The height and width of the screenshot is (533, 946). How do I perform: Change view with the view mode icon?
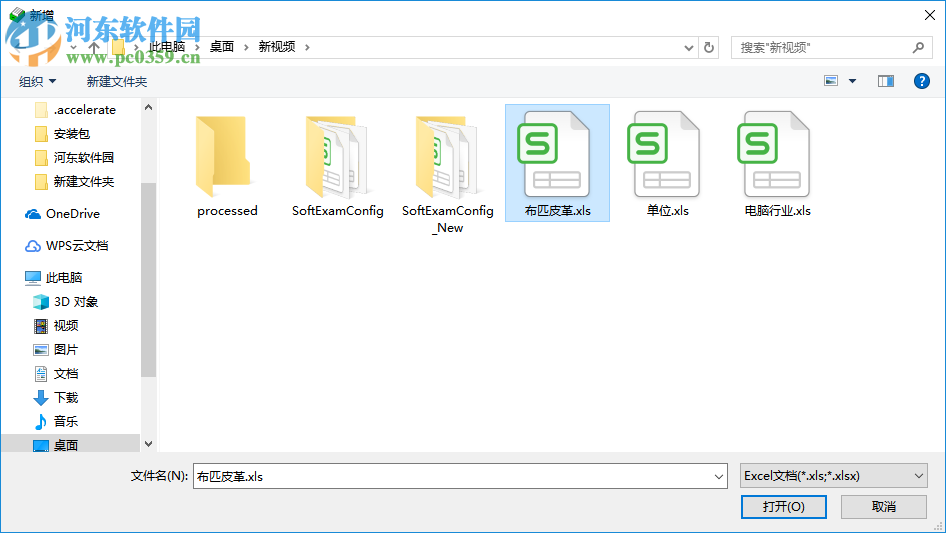831,81
